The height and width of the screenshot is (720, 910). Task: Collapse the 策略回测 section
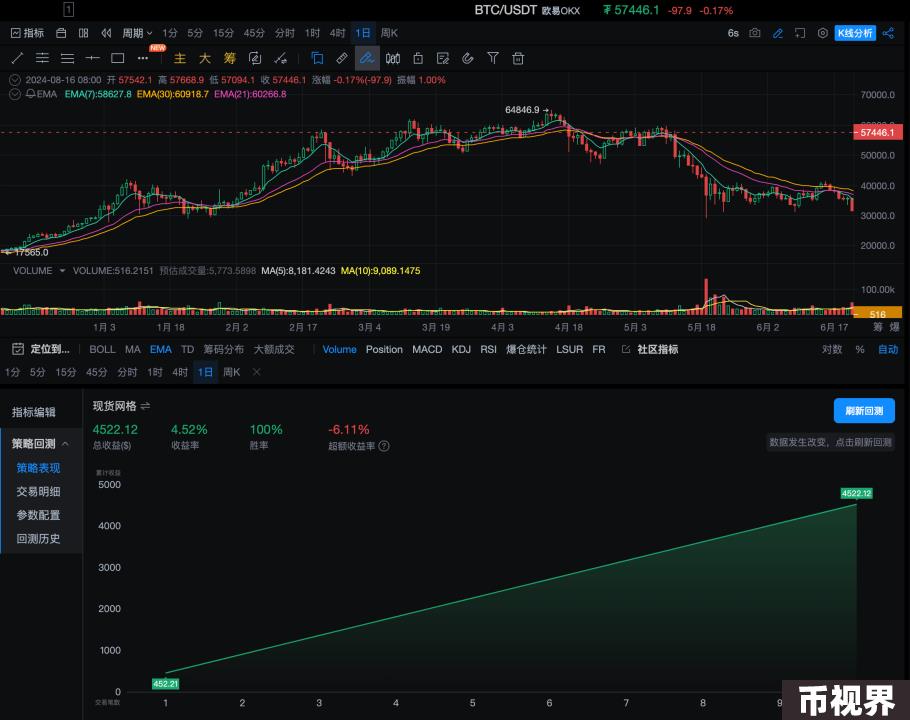tap(66, 444)
